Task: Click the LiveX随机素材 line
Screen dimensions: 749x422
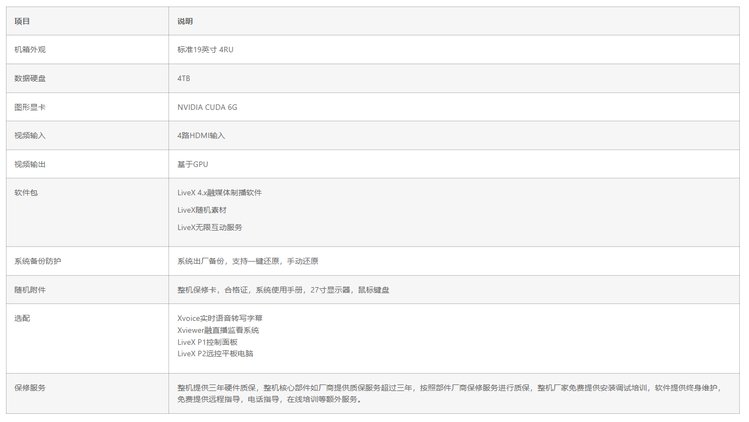Action: [x=202, y=210]
